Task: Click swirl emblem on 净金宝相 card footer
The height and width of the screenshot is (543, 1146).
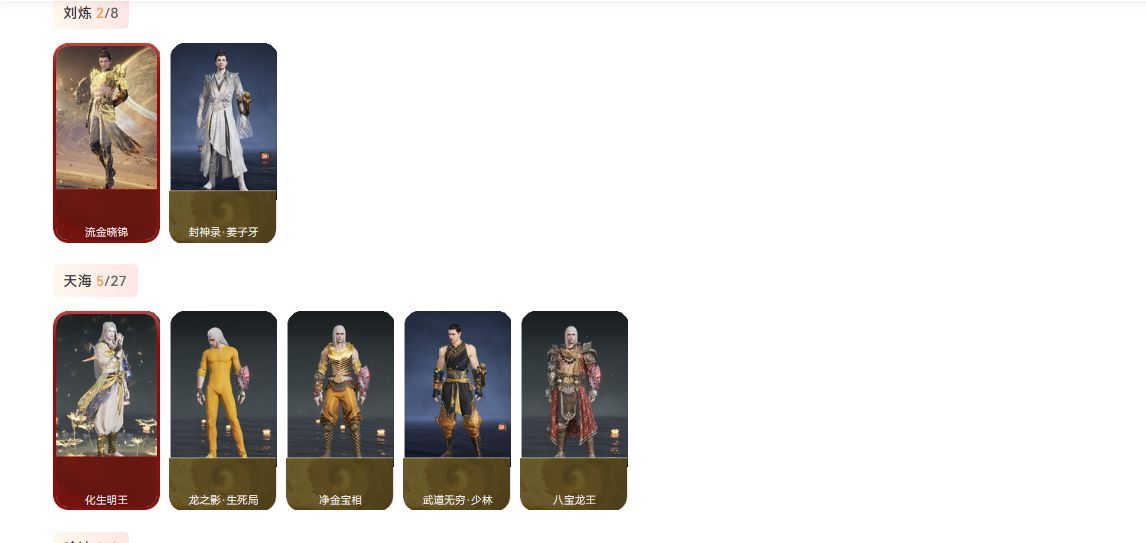Action: point(341,478)
